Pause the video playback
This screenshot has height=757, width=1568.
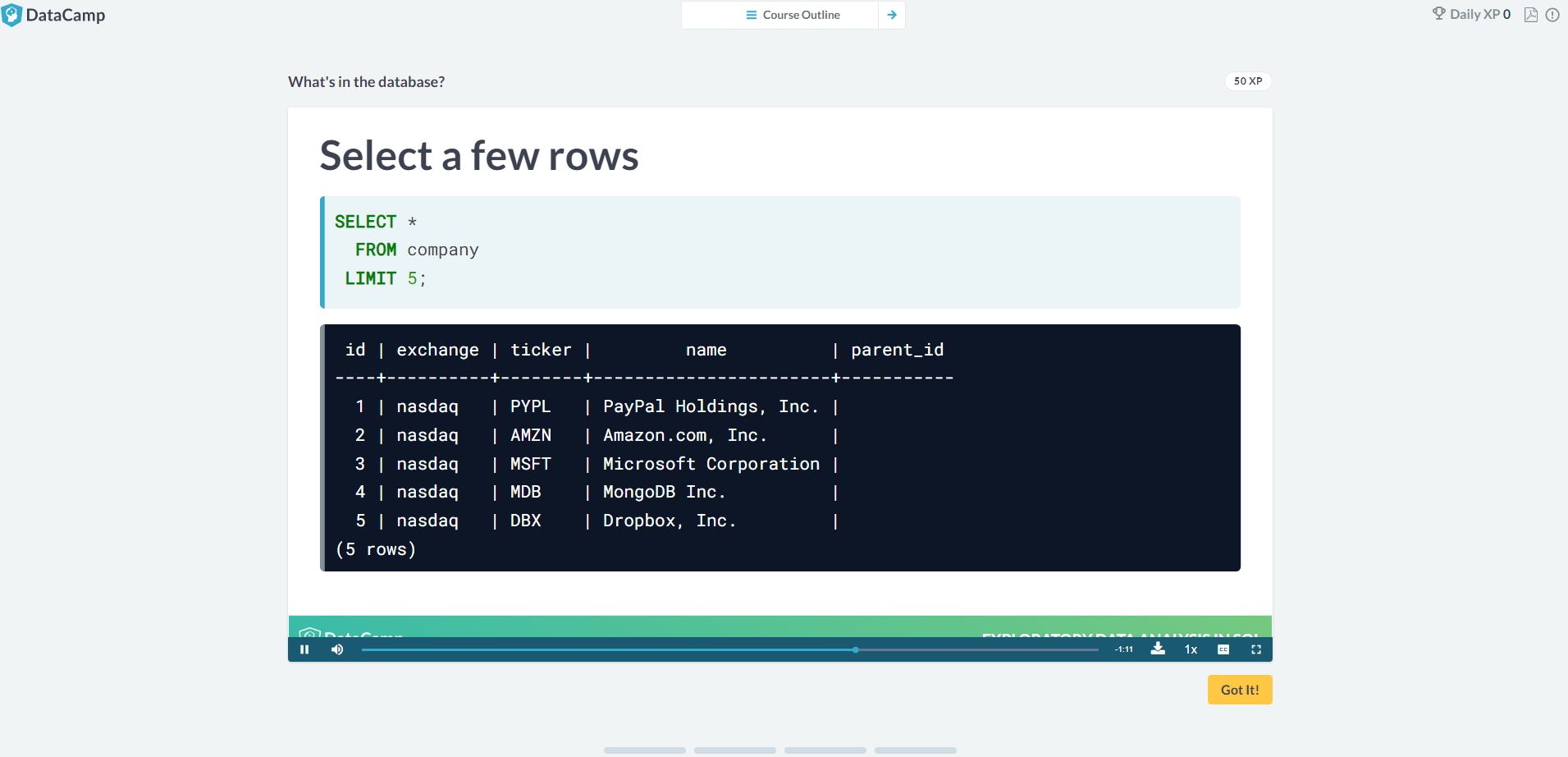pyautogui.click(x=304, y=649)
